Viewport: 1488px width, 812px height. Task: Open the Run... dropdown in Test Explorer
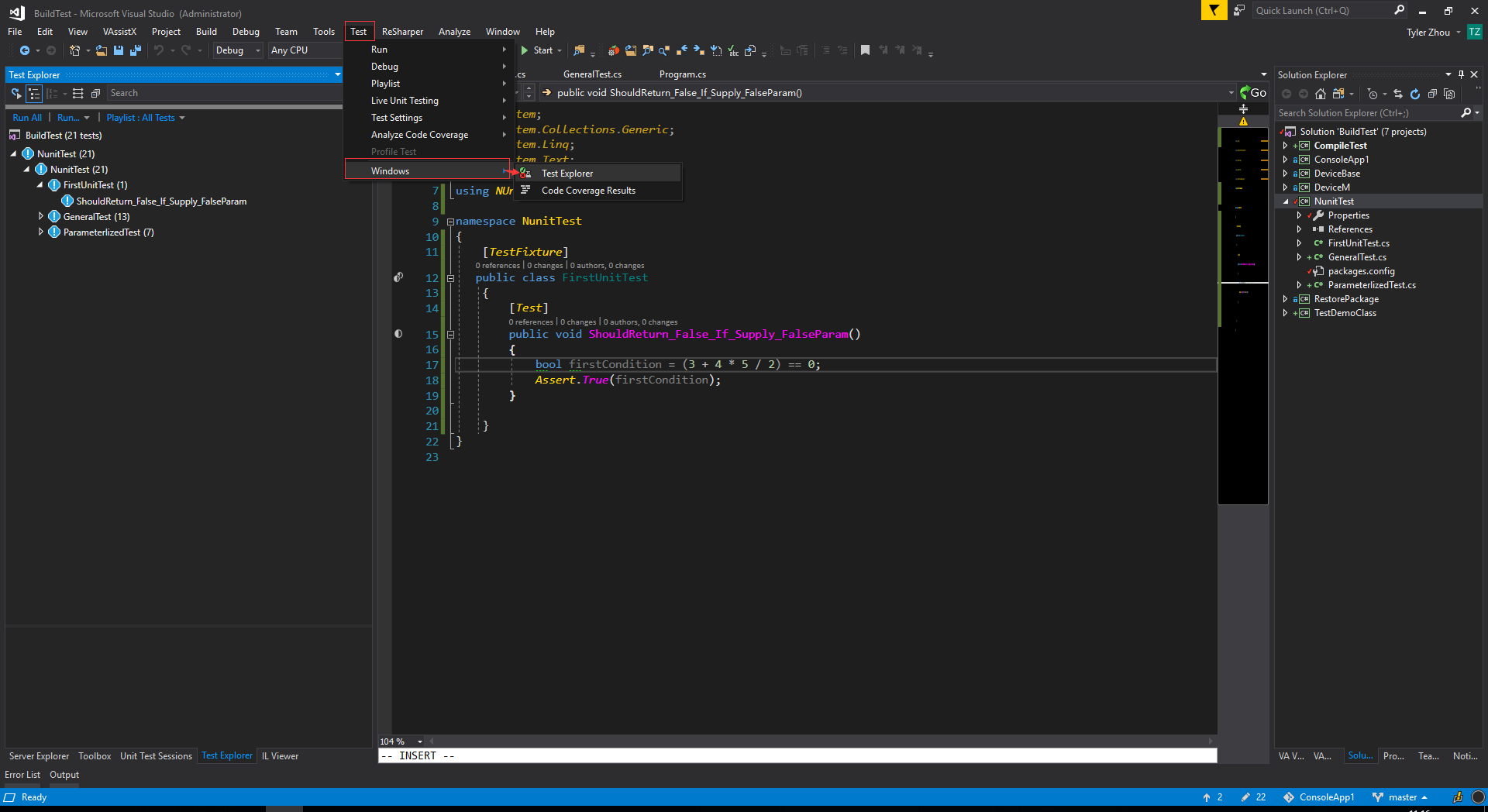(74, 118)
